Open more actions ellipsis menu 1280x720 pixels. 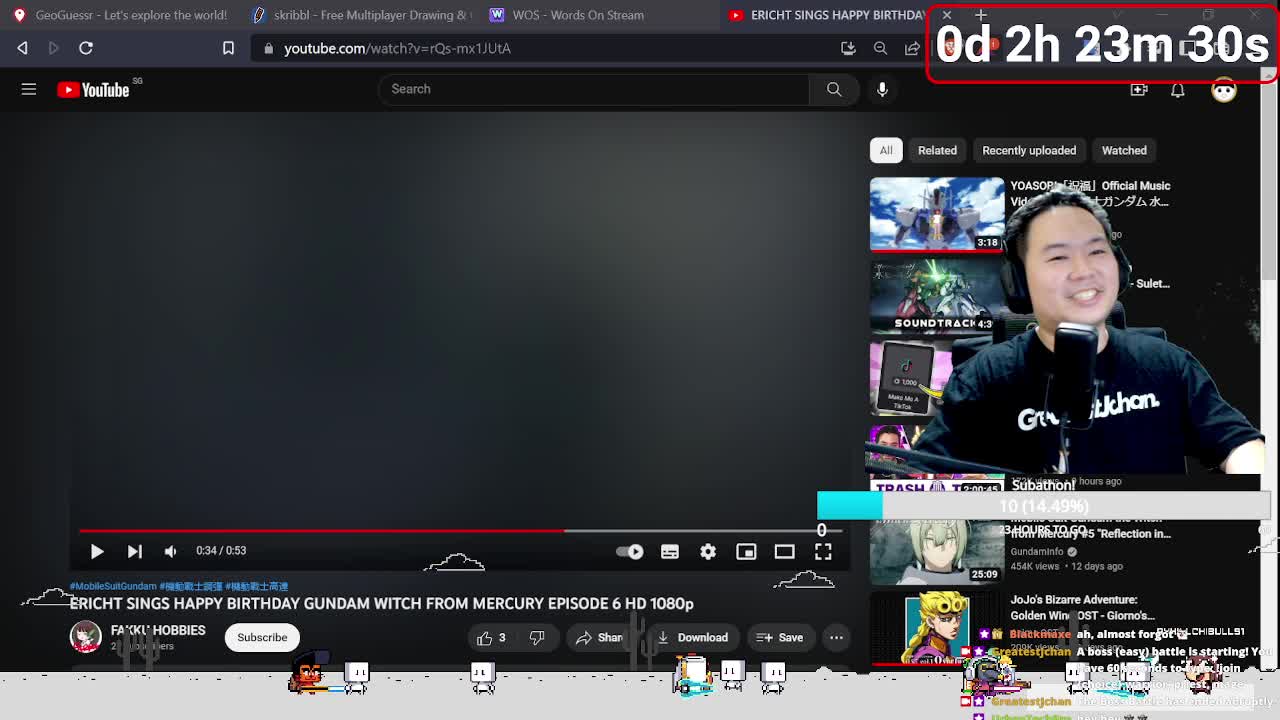point(836,637)
